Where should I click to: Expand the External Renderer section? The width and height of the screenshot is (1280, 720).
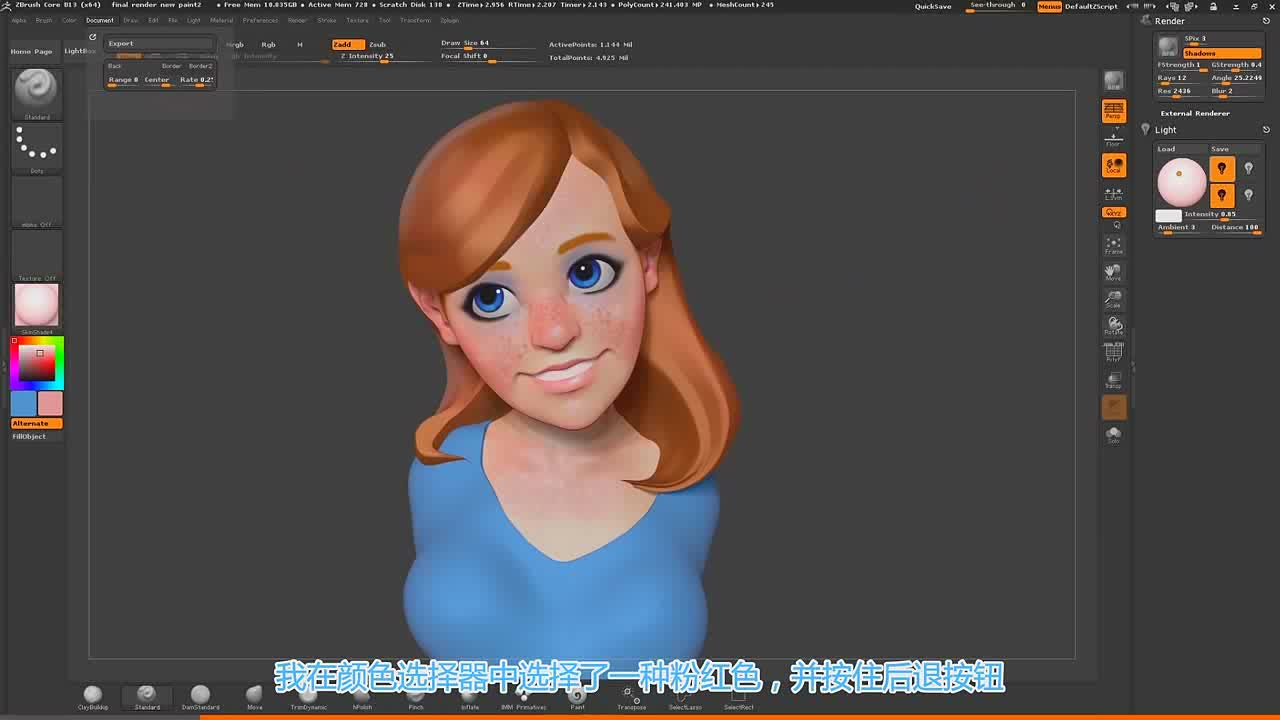point(1195,113)
